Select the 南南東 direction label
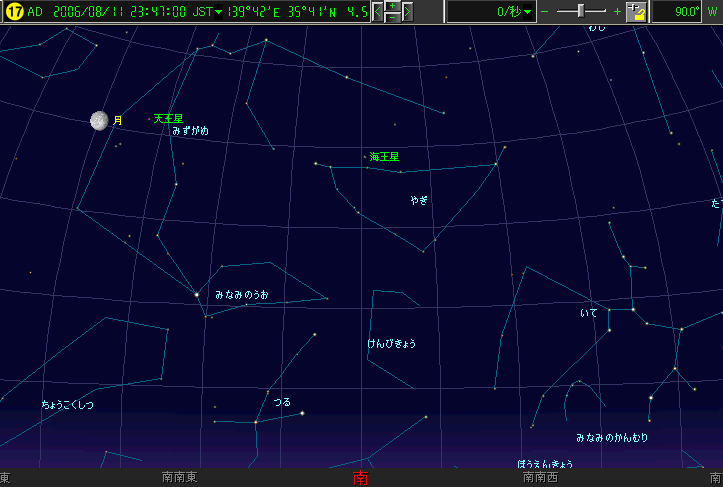This screenshot has height=487, width=723. click(x=180, y=478)
